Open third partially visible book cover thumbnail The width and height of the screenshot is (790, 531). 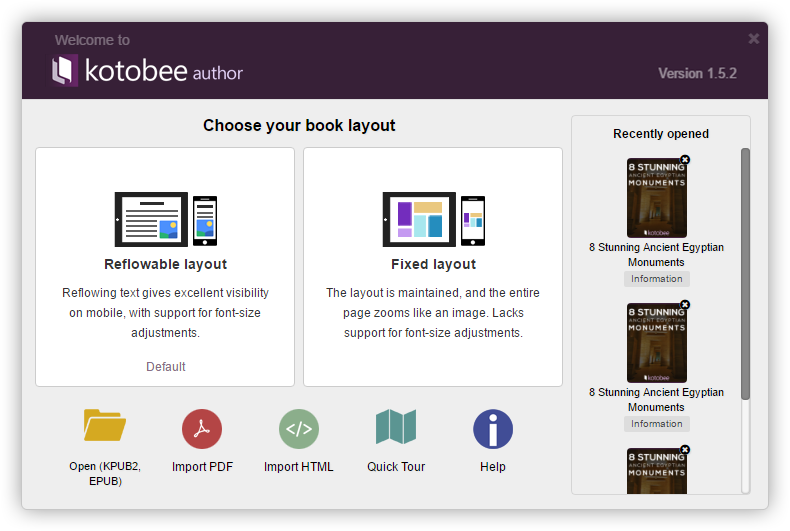[x=656, y=471]
